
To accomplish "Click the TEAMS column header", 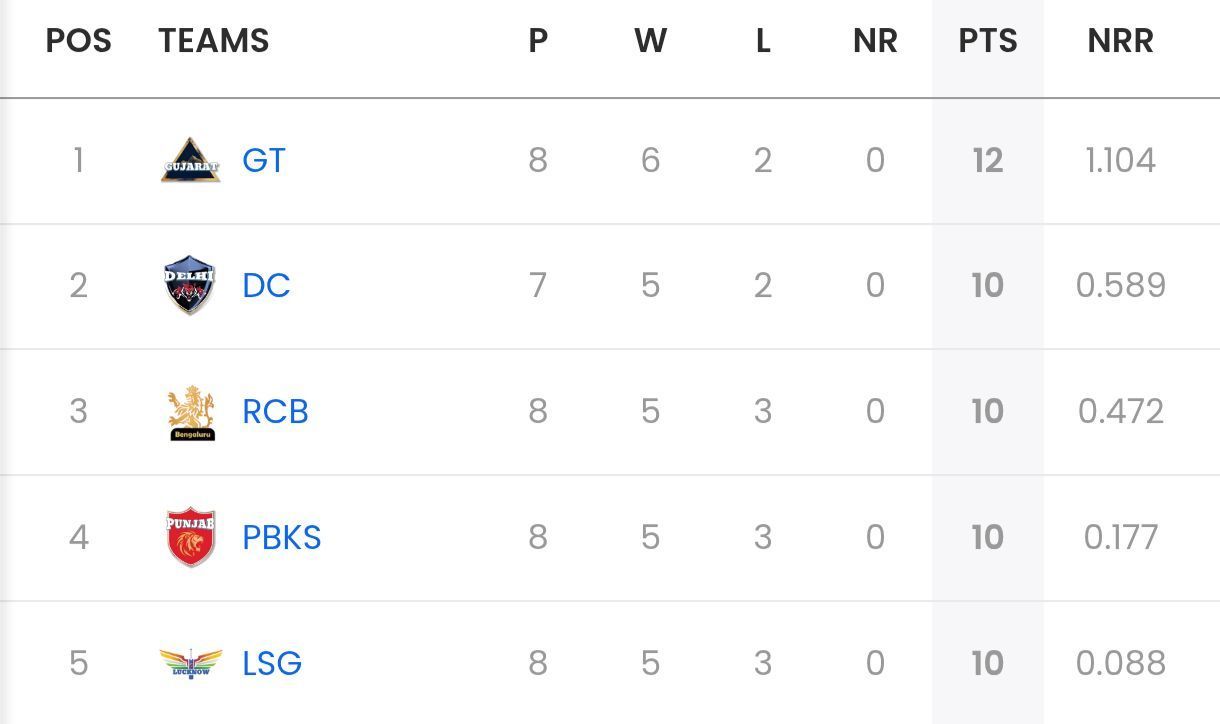I will 214,41.
